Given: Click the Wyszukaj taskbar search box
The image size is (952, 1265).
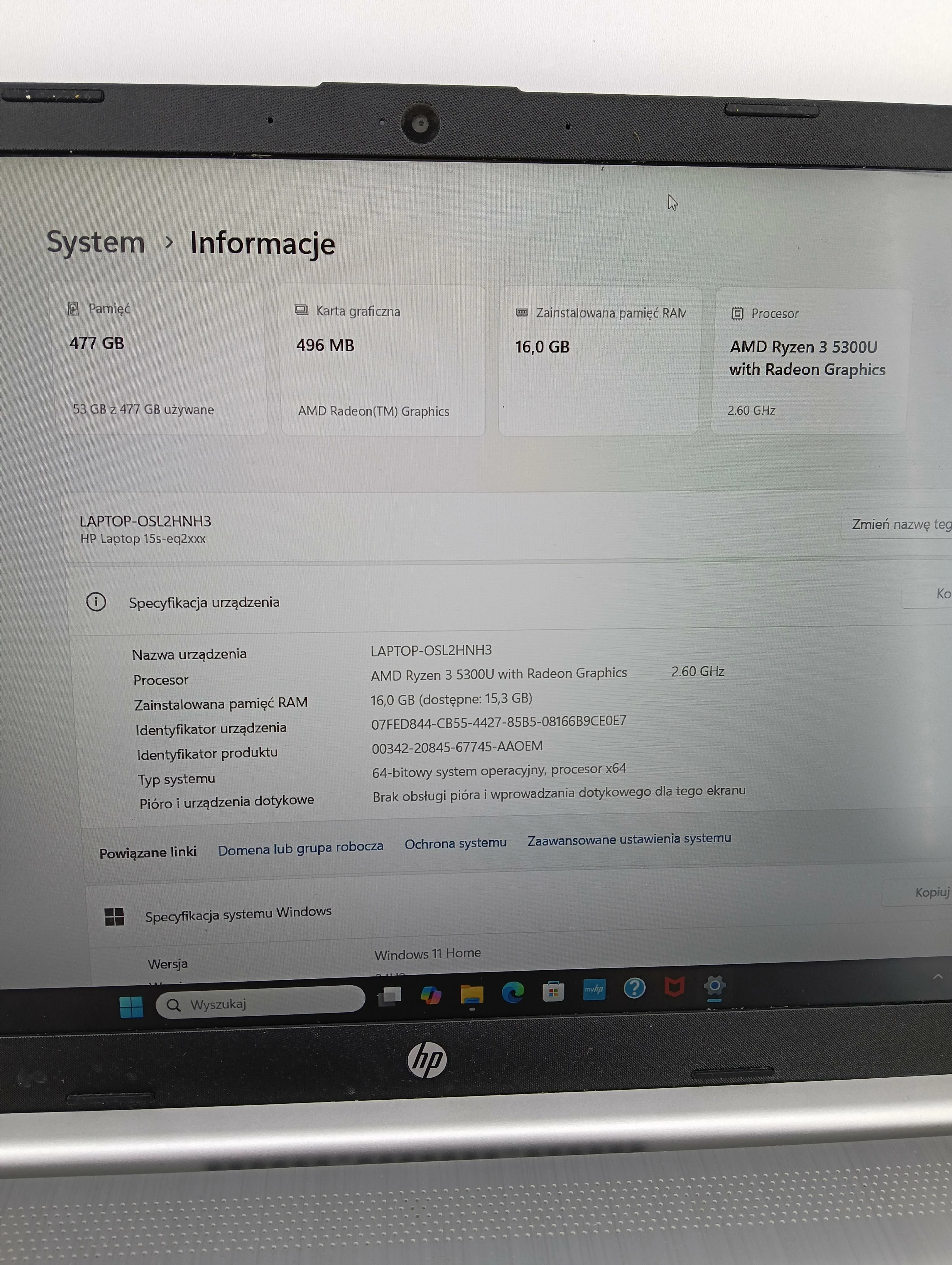Looking at the screenshot, I should [260, 1003].
